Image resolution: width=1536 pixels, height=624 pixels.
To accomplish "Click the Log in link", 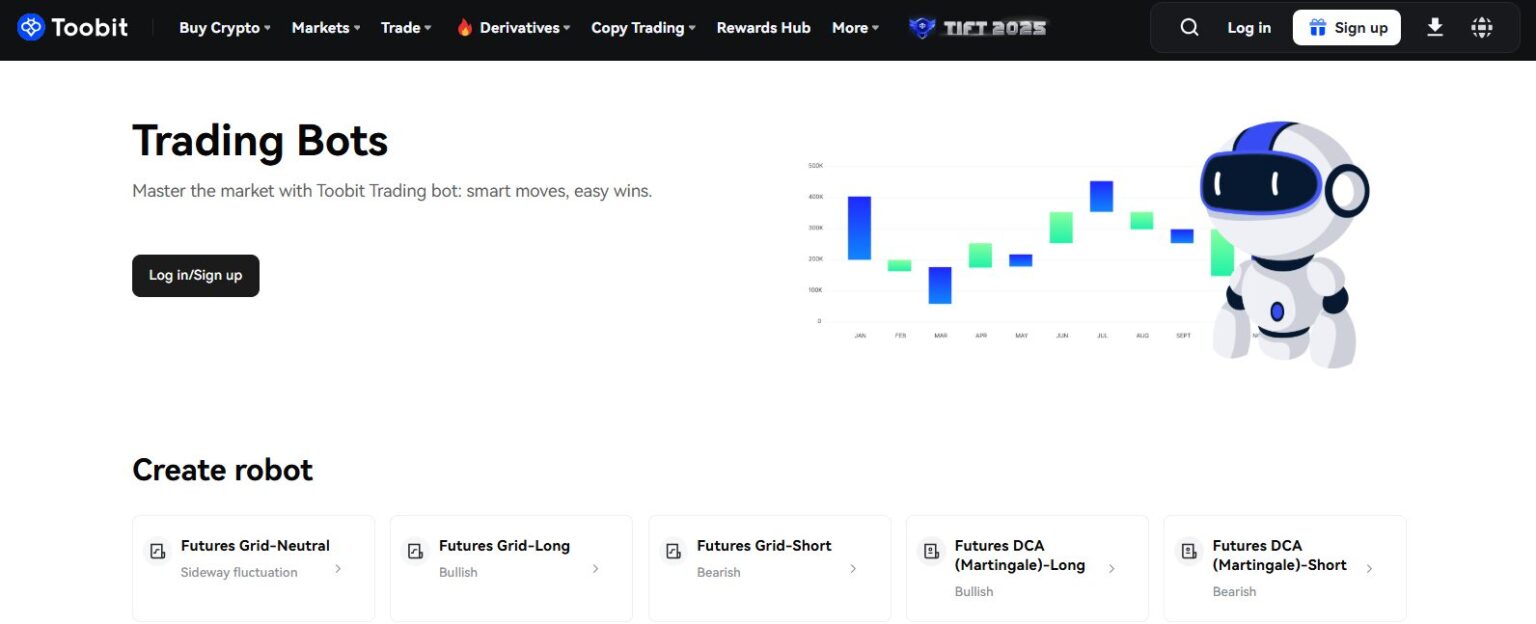I will (1248, 27).
